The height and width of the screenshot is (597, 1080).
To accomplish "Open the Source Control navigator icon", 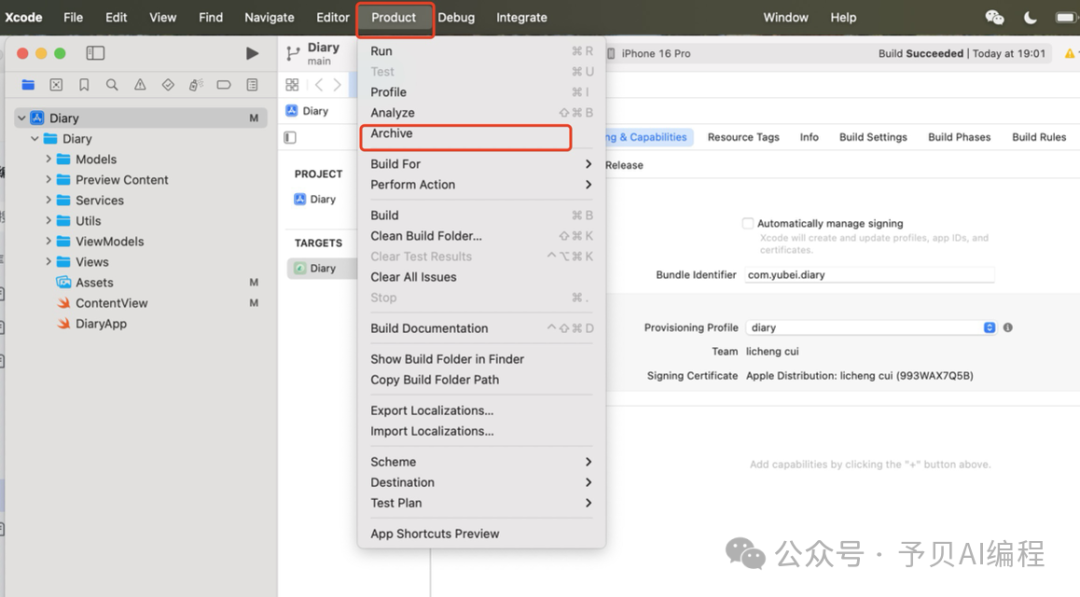I will pyautogui.click(x=56, y=85).
